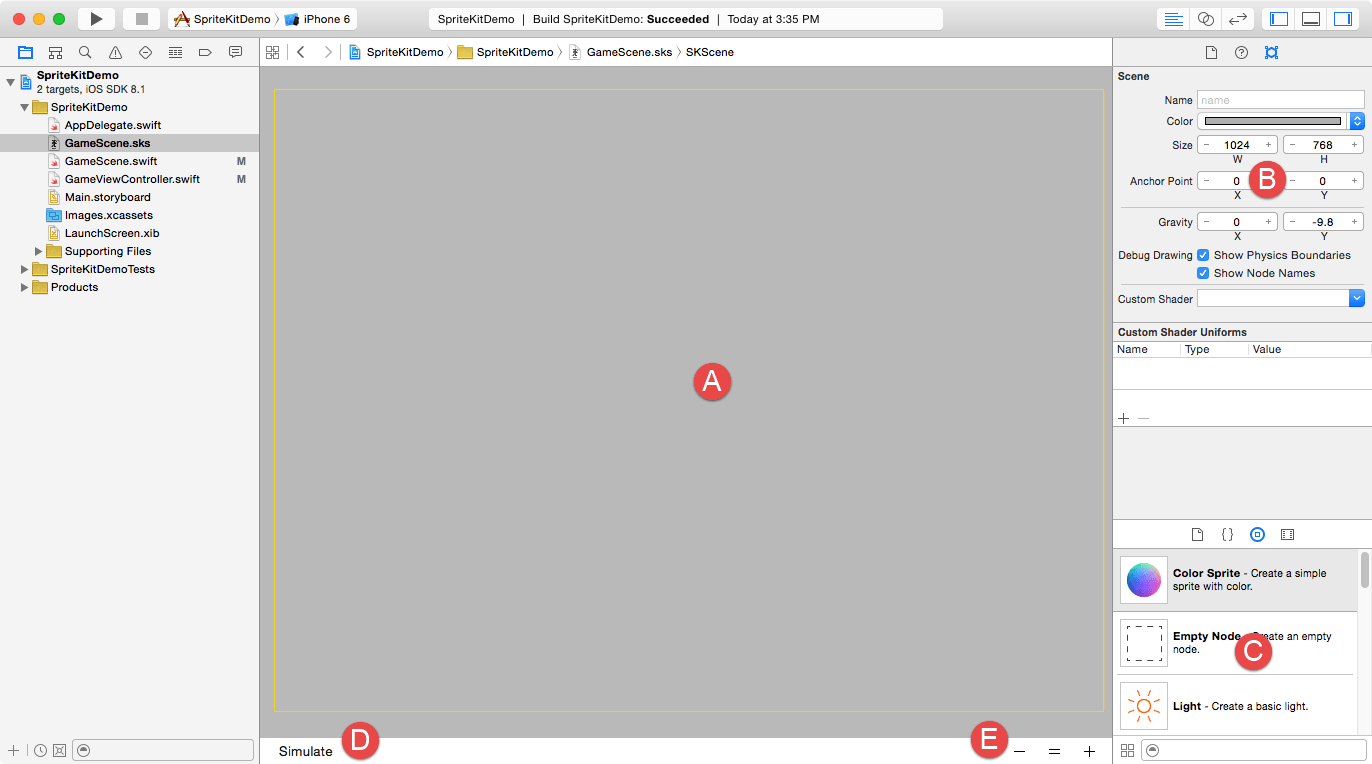Uncheck Show Node Names

pos(1204,273)
